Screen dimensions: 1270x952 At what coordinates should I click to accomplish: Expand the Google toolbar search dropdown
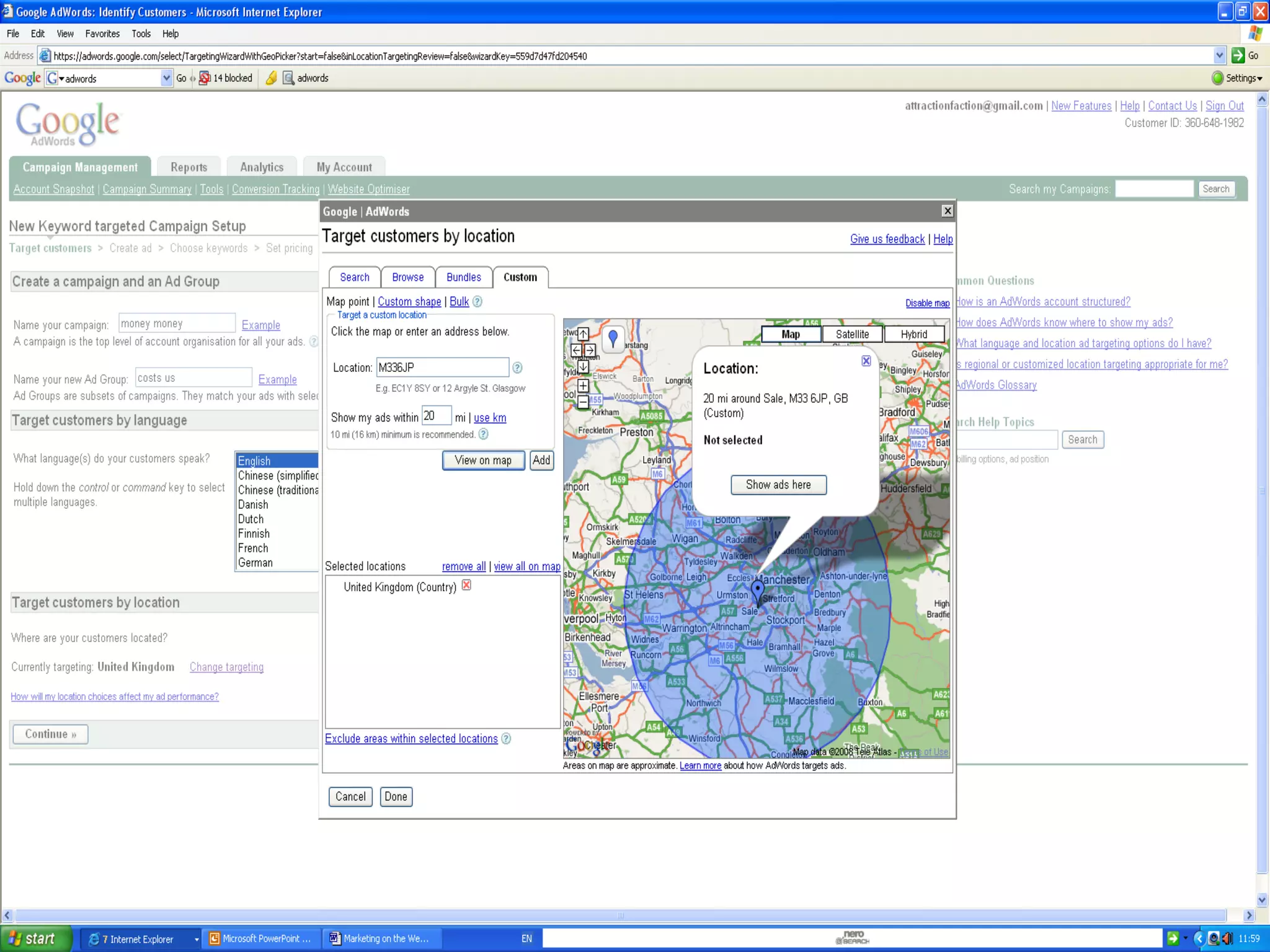click(x=166, y=78)
